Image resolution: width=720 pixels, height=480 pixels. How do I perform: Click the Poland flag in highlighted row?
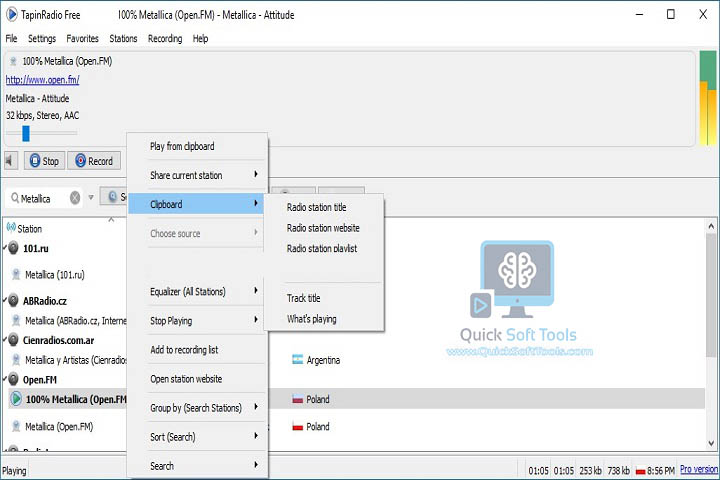pyautogui.click(x=298, y=399)
